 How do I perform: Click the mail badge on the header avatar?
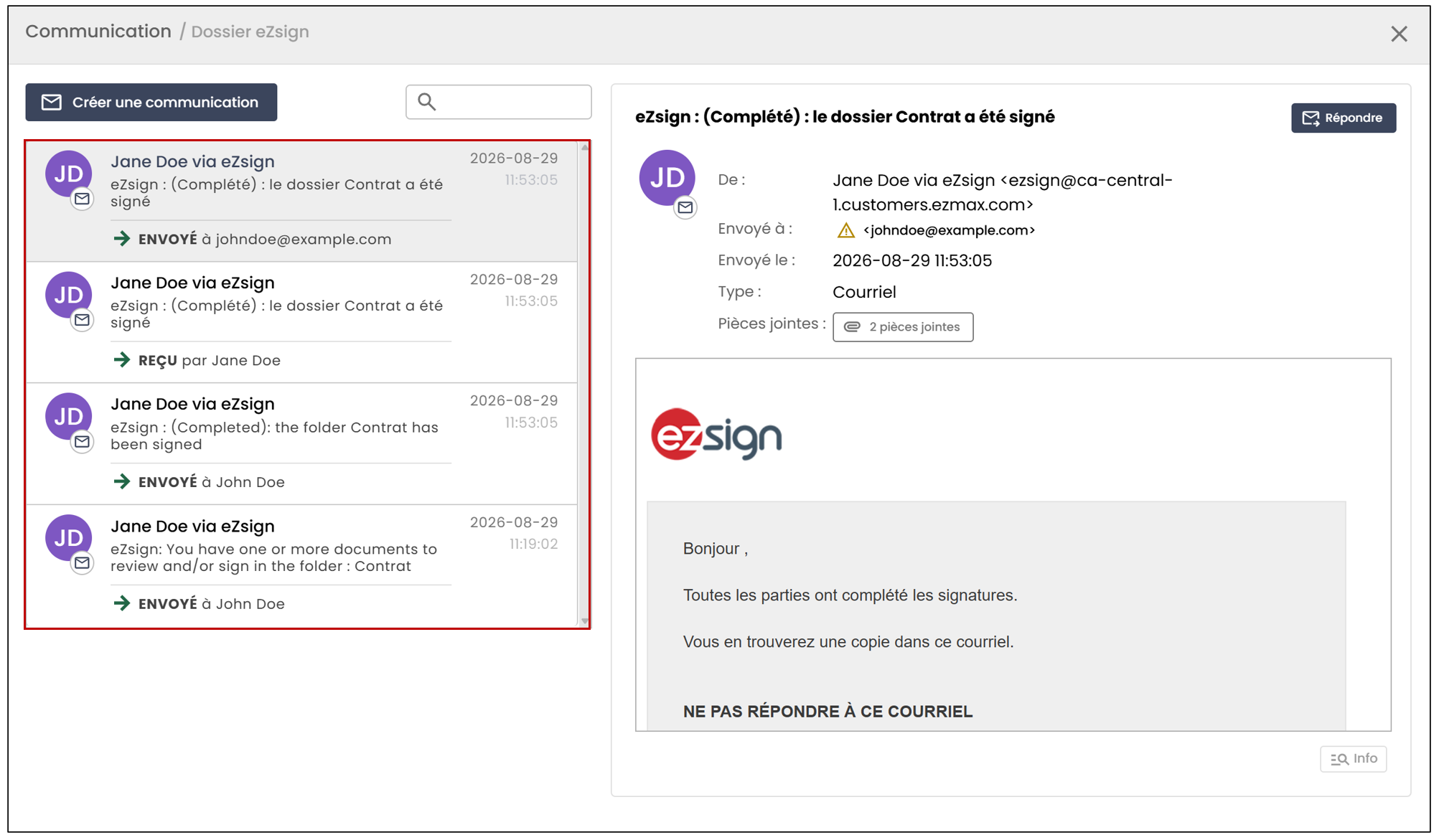click(685, 208)
